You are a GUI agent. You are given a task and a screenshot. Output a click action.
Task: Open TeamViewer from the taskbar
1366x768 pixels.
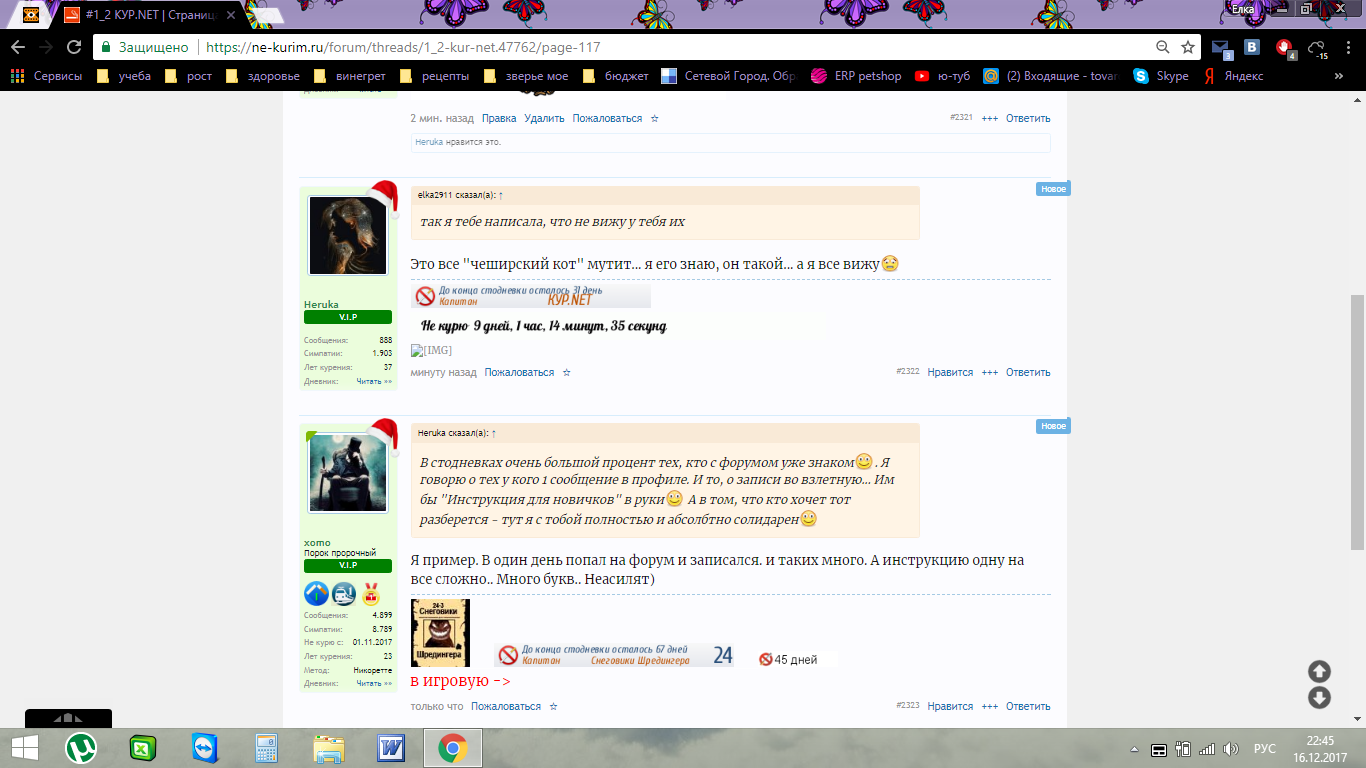tap(205, 748)
